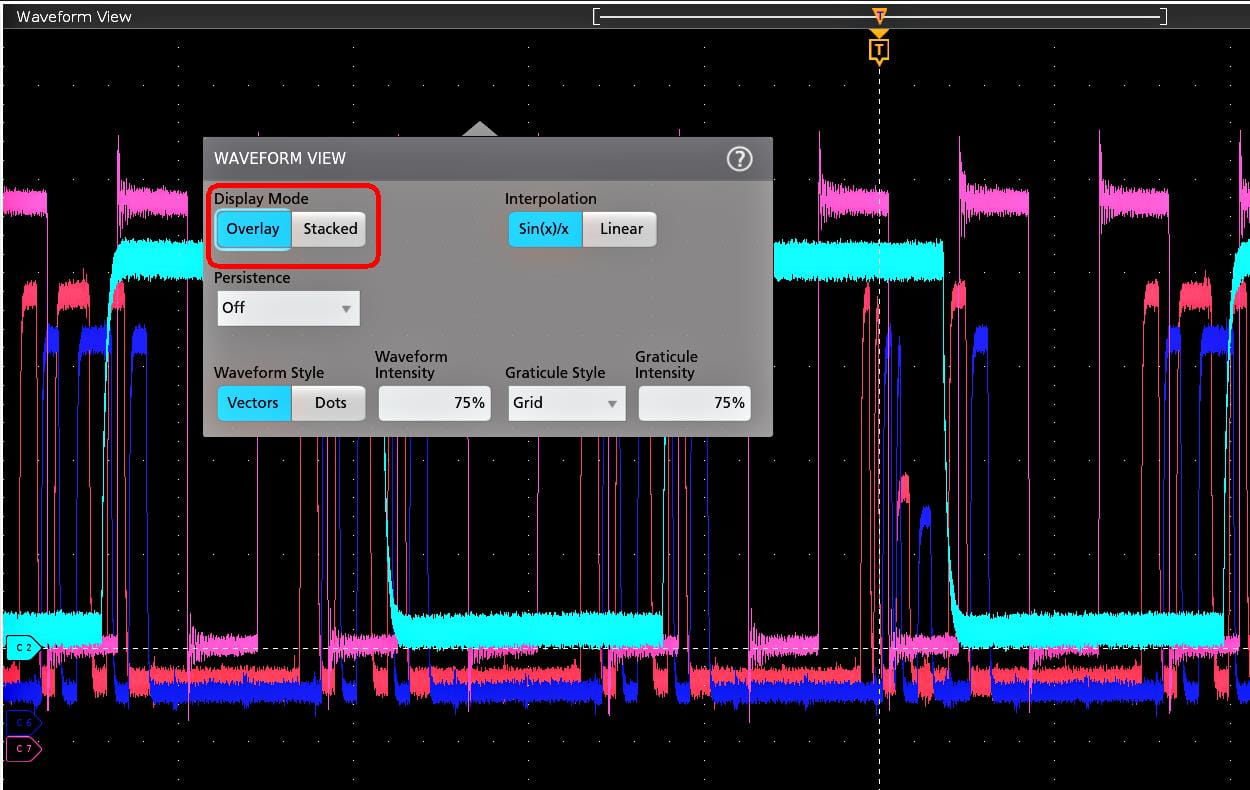
Task: Select Sin(x)/x interpolation
Action: click(x=544, y=229)
